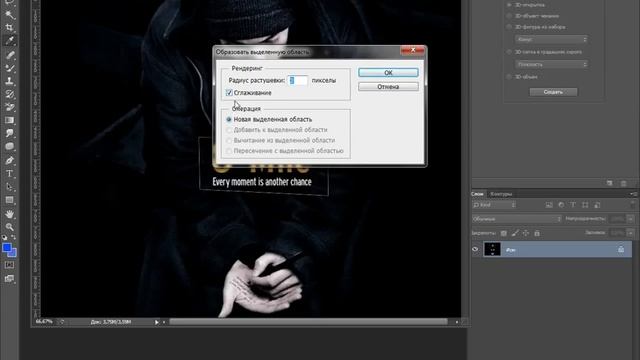Open the Конус shape preset dropdown
Screen dimensions: 640x360
pos(551,40)
